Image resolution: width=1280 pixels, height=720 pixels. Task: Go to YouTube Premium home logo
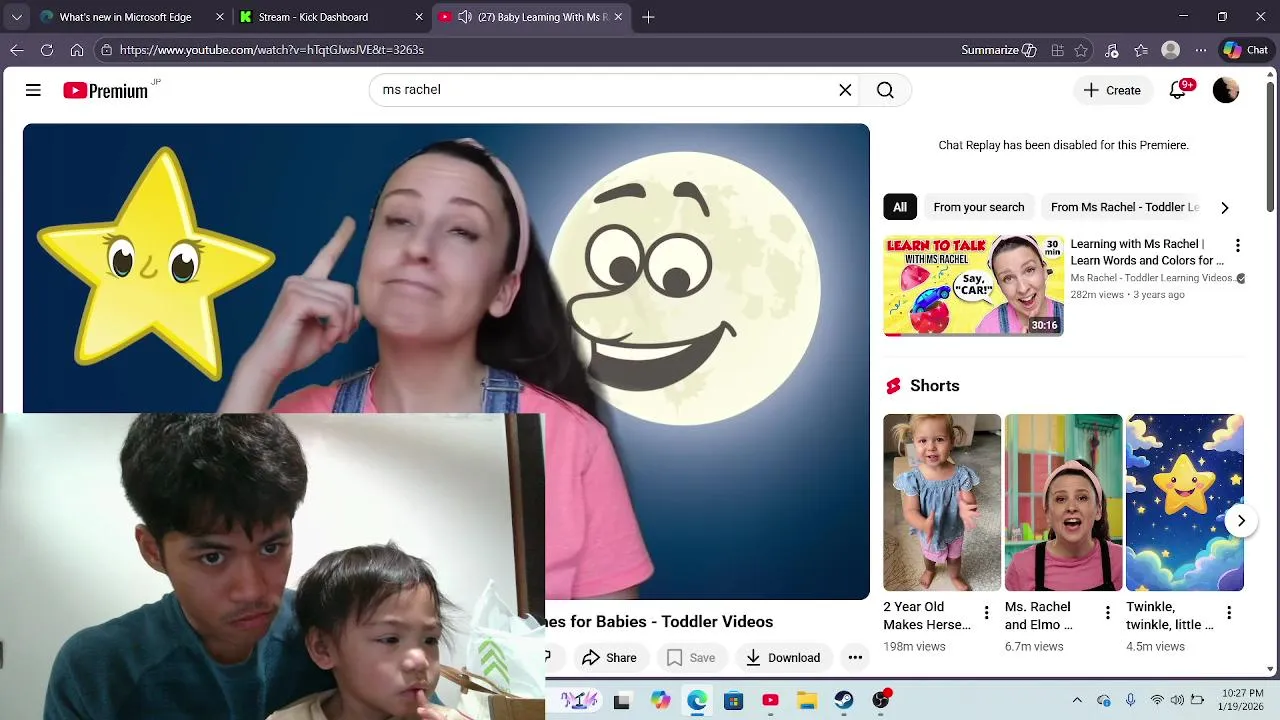(106, 91)
